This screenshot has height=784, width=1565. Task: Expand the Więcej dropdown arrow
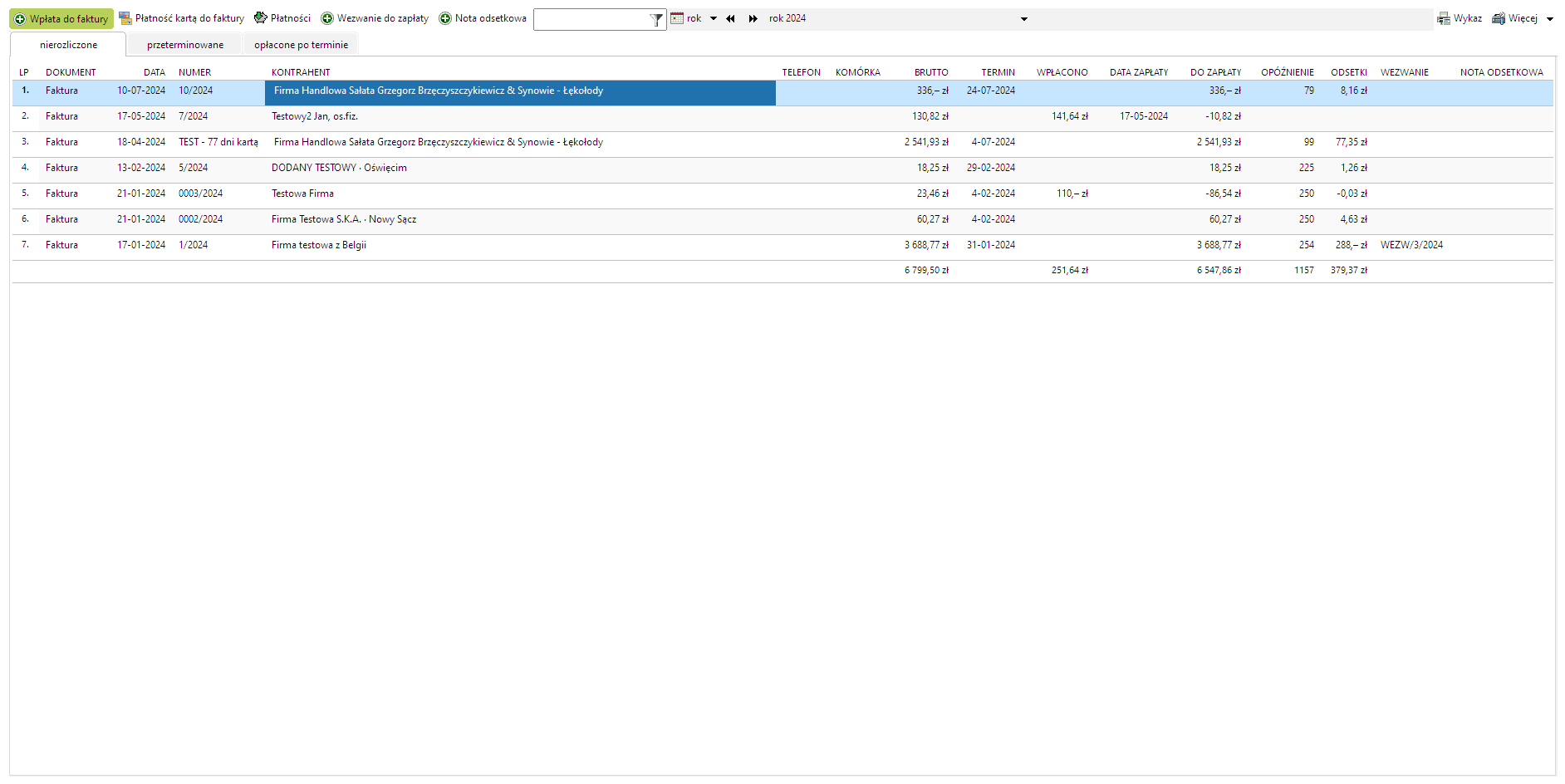coord(1550,19)
